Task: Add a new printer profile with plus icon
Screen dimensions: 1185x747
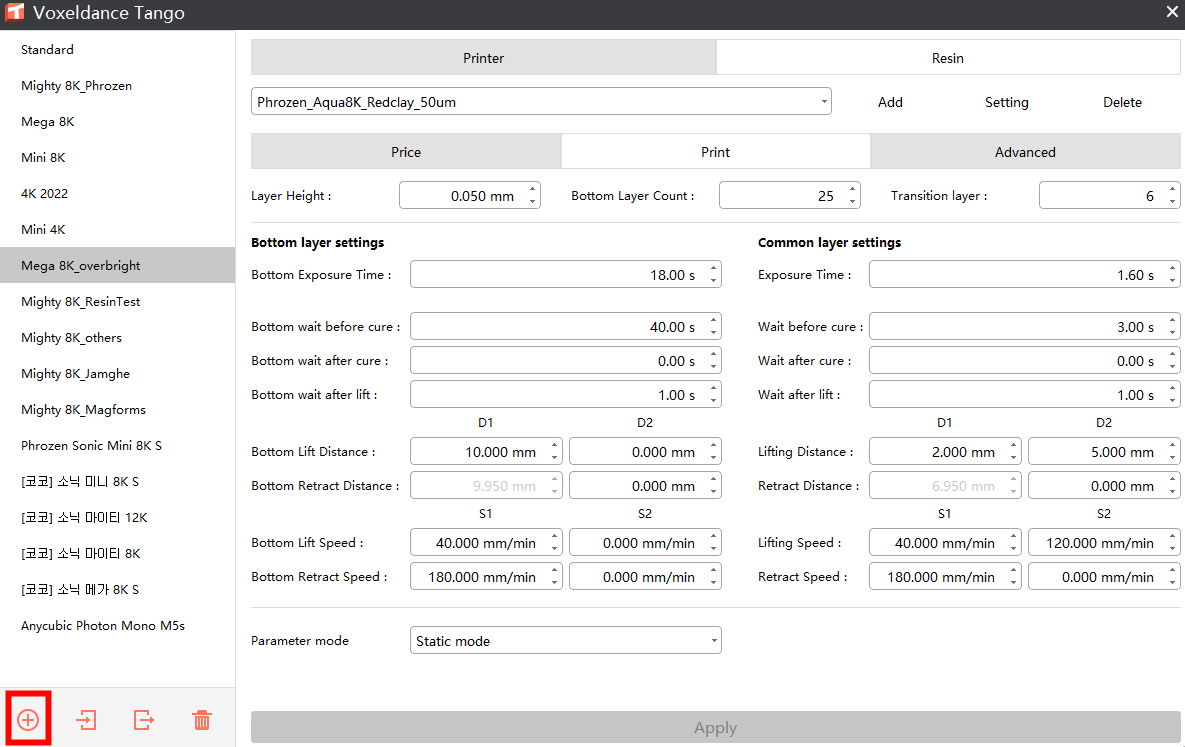Action: (x=28, y=719)
